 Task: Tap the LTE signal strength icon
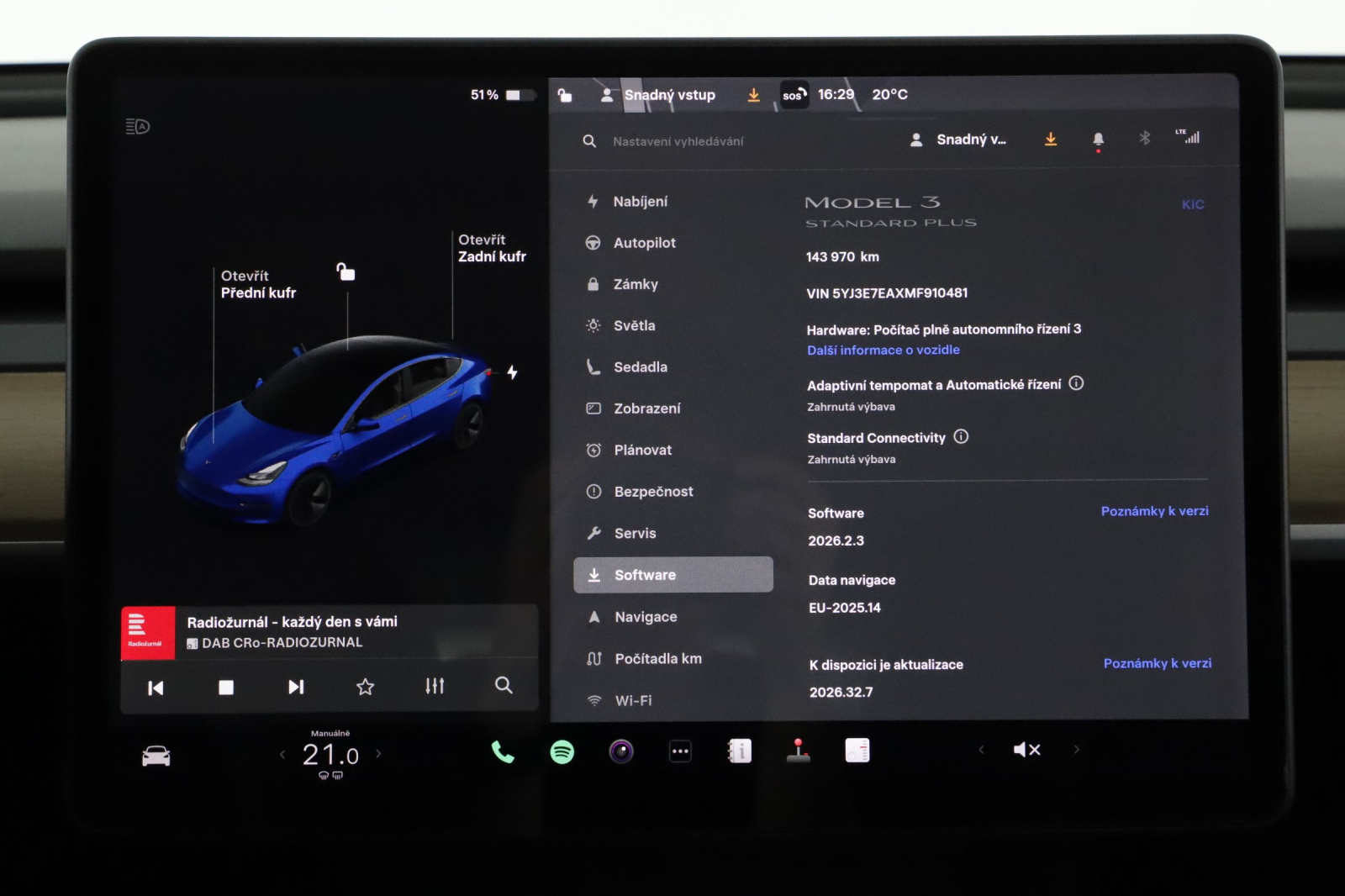pyautogui.click(x=1188, y=137)
